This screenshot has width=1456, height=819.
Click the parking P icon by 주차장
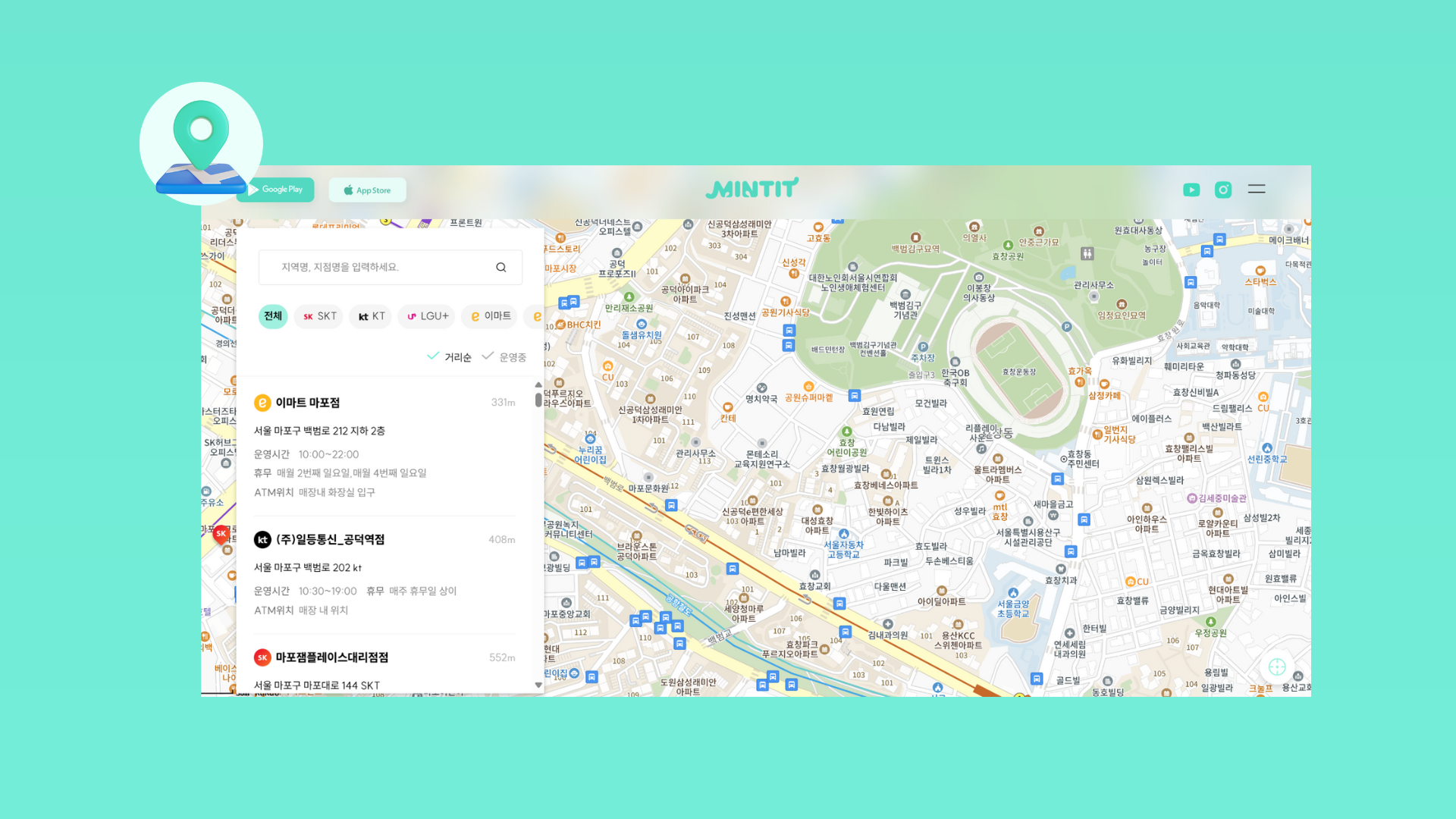point(923,347)
